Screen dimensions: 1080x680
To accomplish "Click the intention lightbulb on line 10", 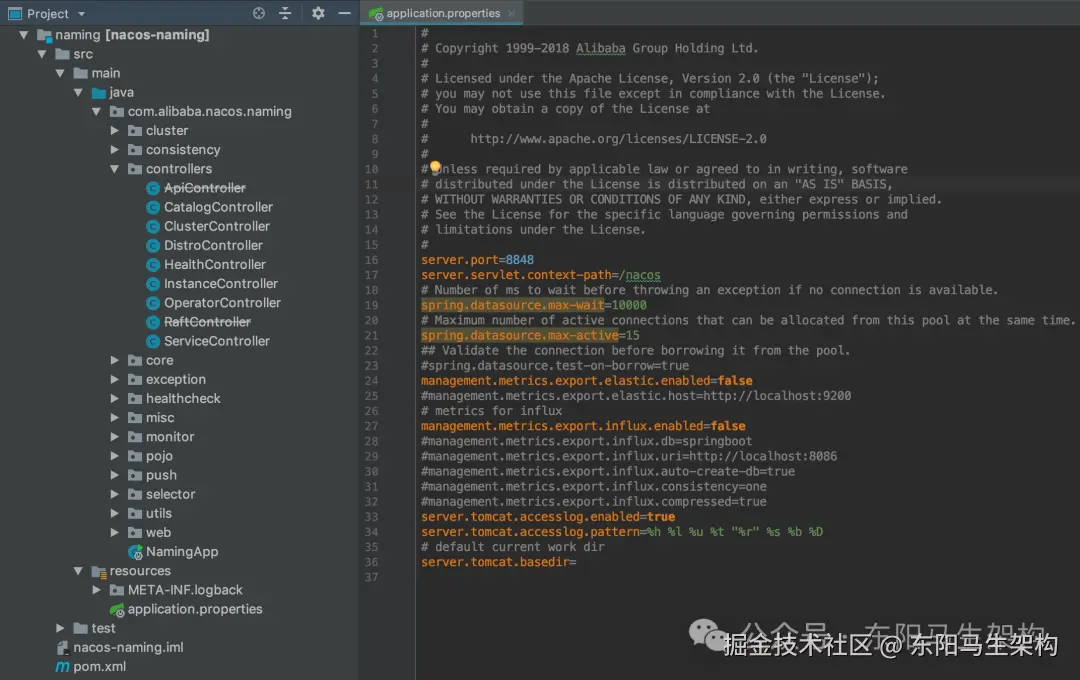I will [x=435, y=167].
